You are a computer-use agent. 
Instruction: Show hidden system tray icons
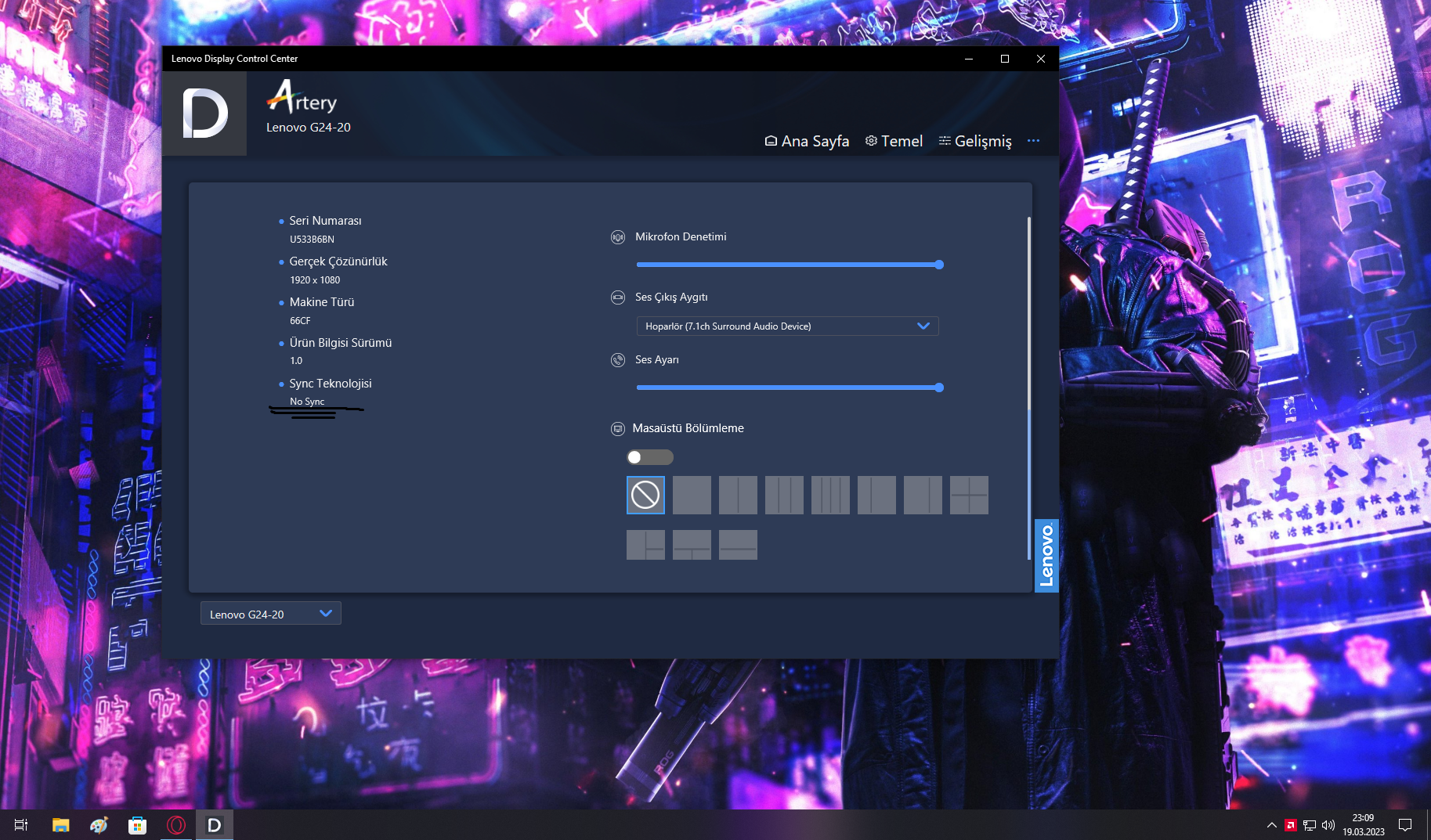[1272, 825]
